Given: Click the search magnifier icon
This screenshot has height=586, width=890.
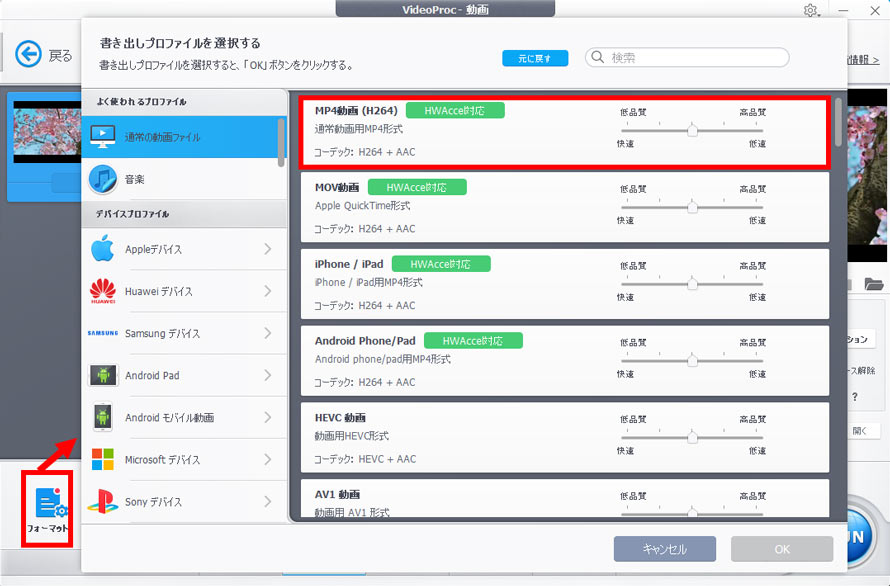Looking at the screenshot, I should point(598,57).
